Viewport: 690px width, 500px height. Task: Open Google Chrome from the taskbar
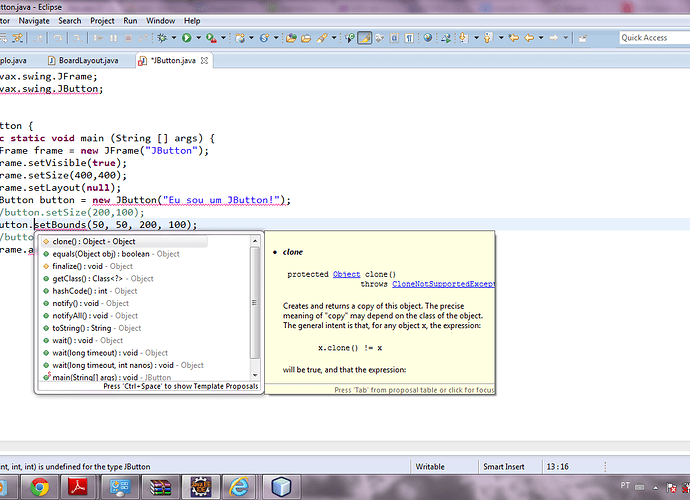click(40, 487)
